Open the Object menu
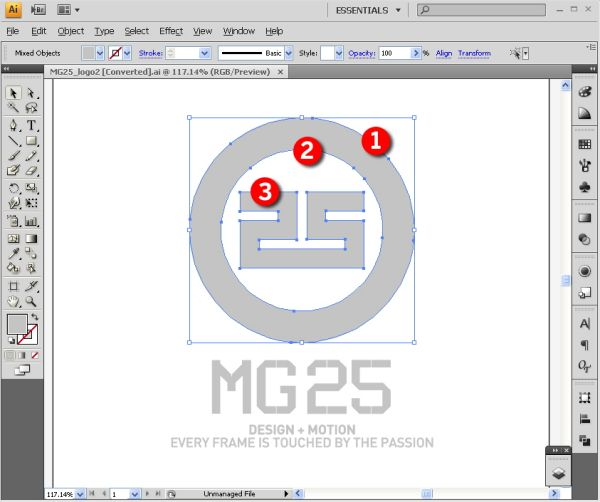The width and height of the screenshot is (600, 502). click(x=71, y=31)
